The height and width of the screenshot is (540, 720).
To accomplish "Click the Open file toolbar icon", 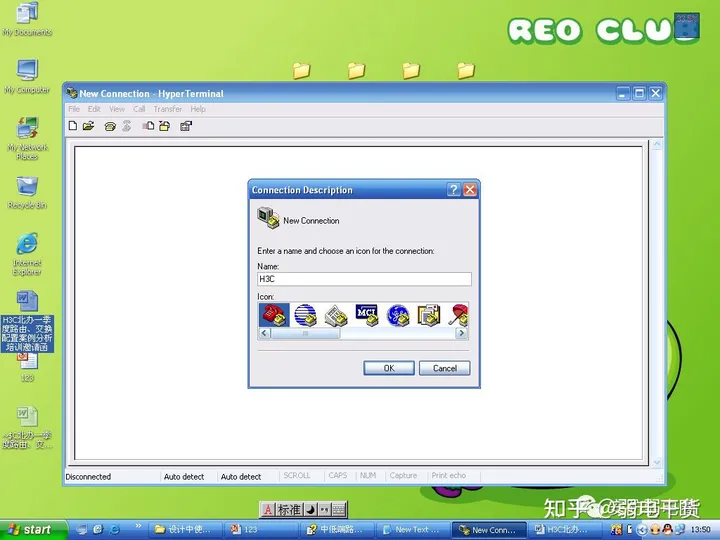I will pos(88,126).
